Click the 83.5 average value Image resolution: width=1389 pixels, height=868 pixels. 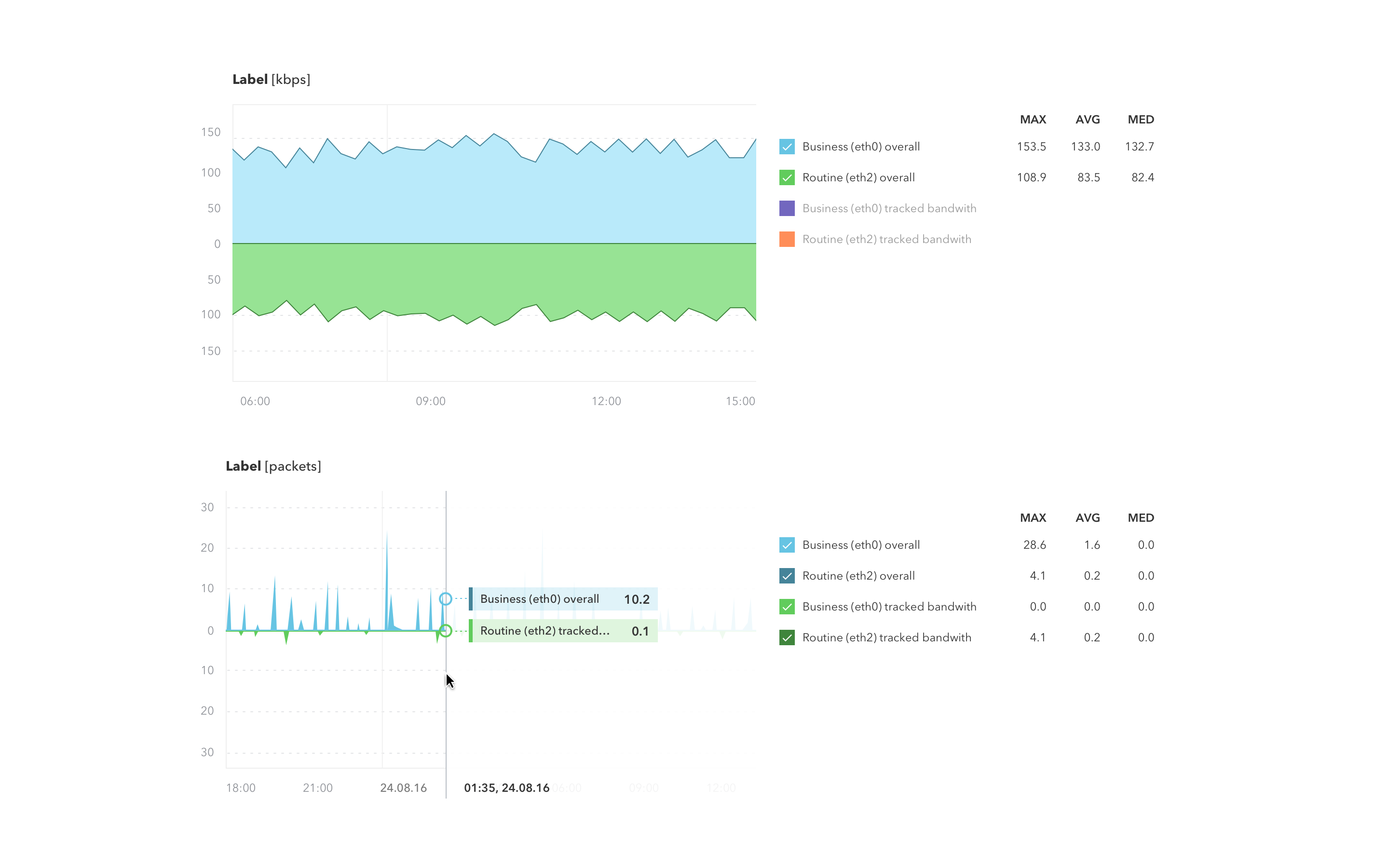[1089, 177]
